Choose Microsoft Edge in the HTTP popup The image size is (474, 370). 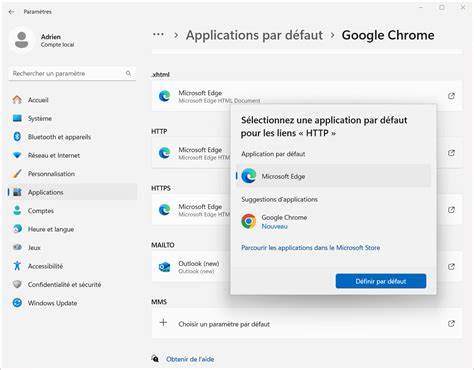point(333,176)
